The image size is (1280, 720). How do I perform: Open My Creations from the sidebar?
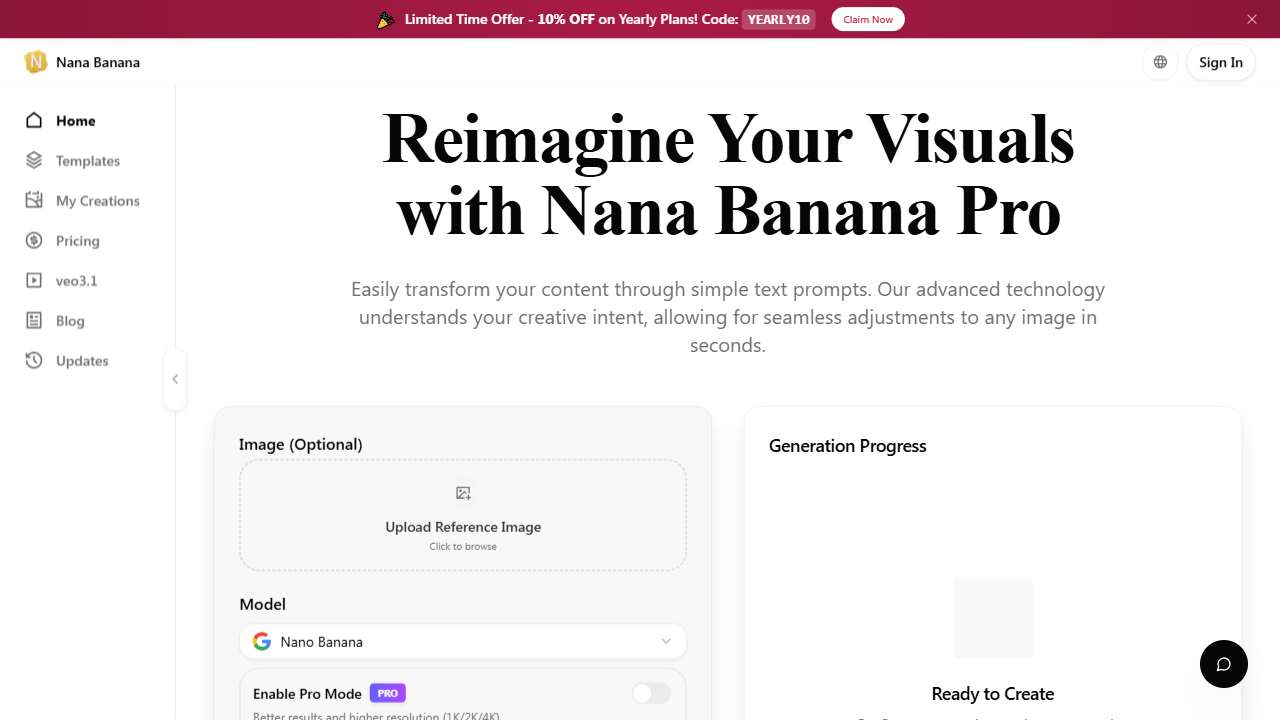click(33, 200)
